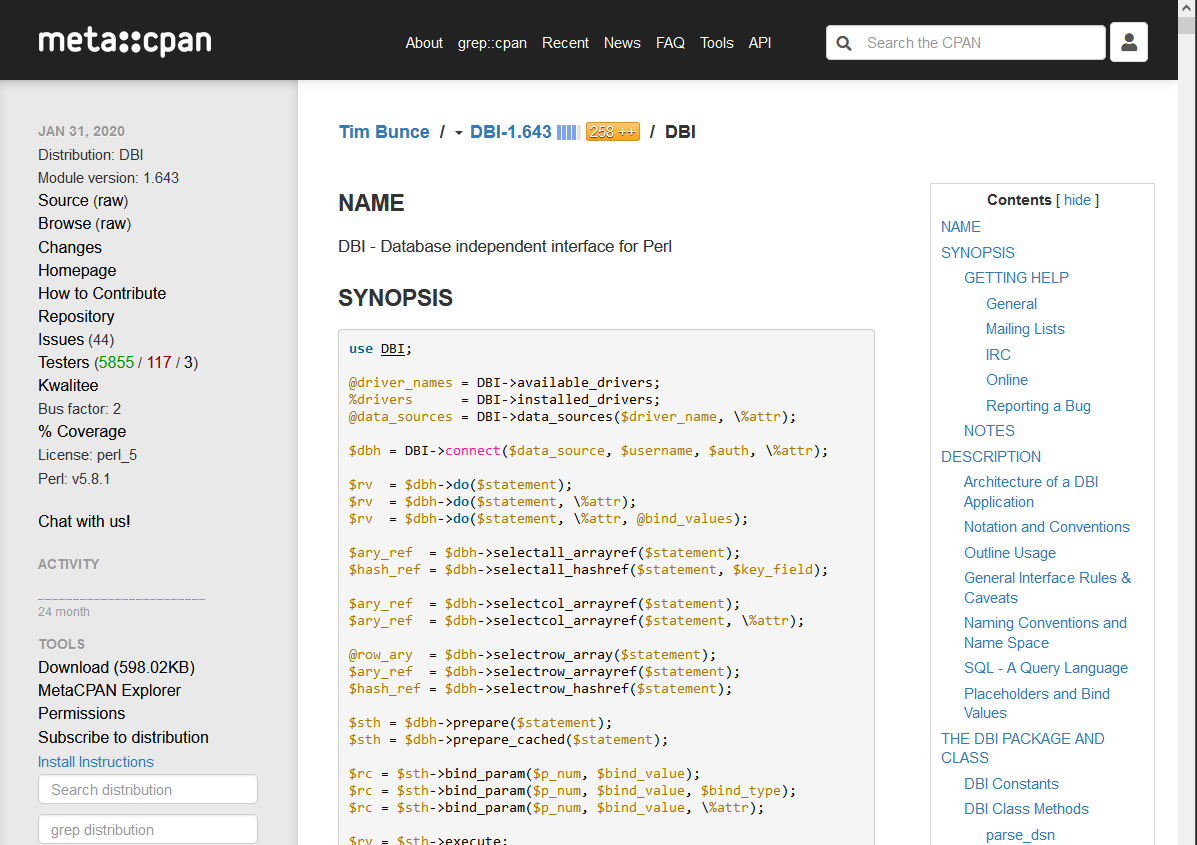Open the user account icon button

pyautogui.click(x=1128, y=42)
